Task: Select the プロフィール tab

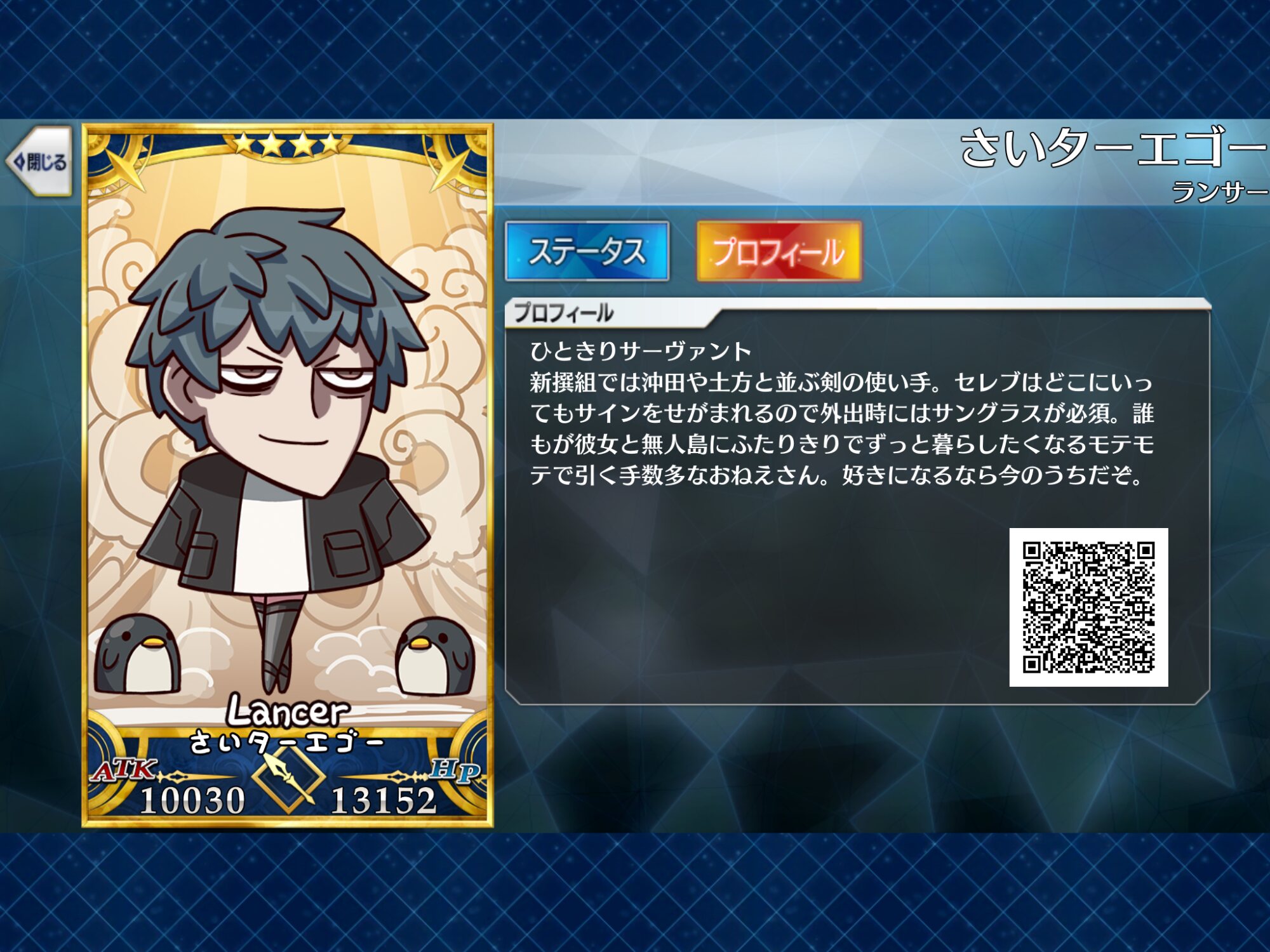Action: 779,251
